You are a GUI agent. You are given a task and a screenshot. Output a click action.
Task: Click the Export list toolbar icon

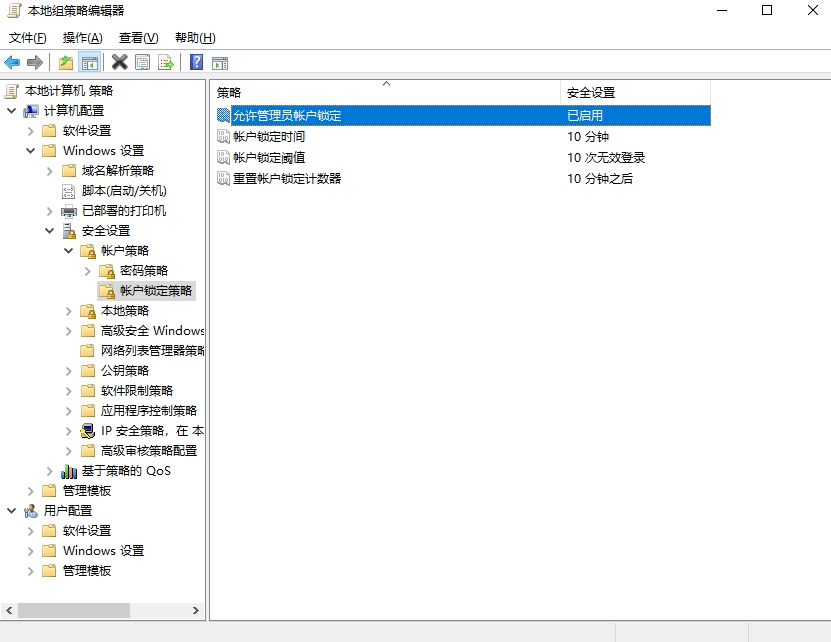(x=166, y=63)
